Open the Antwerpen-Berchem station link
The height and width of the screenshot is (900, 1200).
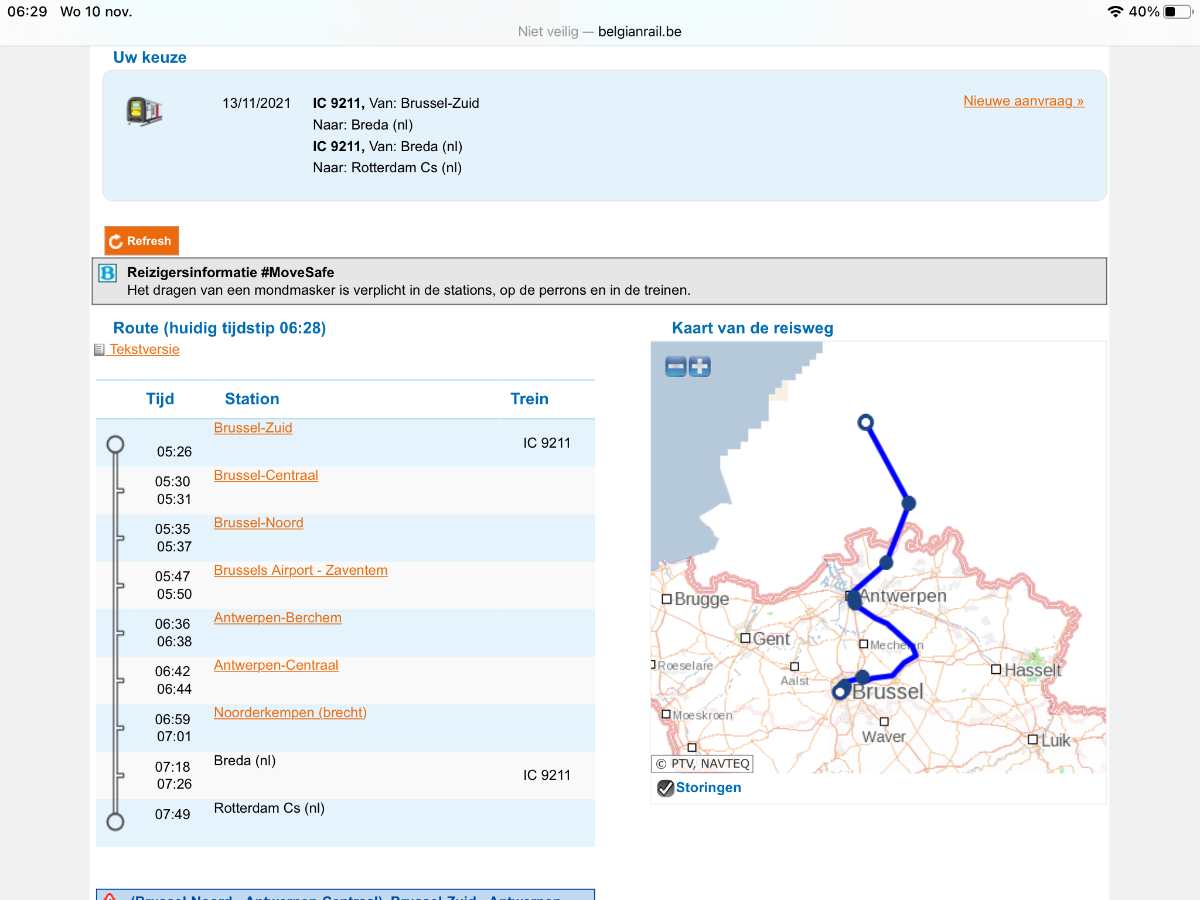(277, 618)
